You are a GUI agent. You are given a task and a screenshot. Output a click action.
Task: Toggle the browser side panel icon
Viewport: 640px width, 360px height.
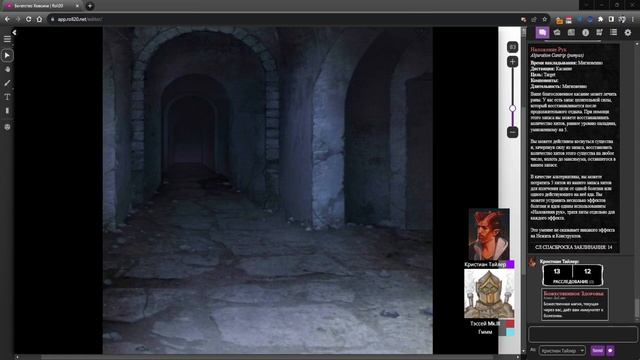tap(611, 19)
